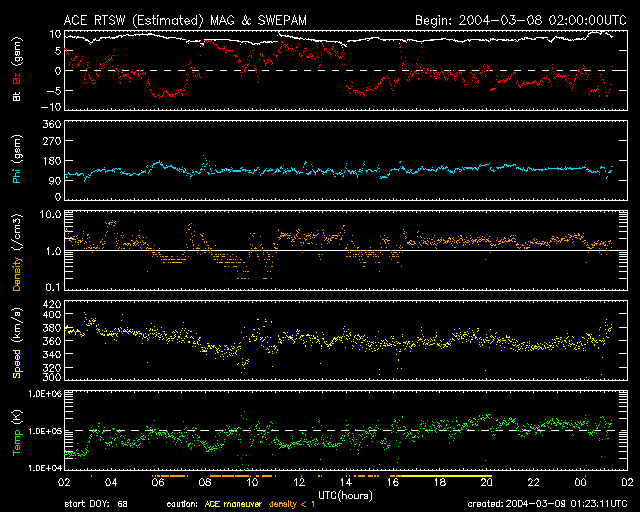Screen dimensions: 640x512
Task: Click the '20' hour label on time axis
Action: click(x=487, y=483)
